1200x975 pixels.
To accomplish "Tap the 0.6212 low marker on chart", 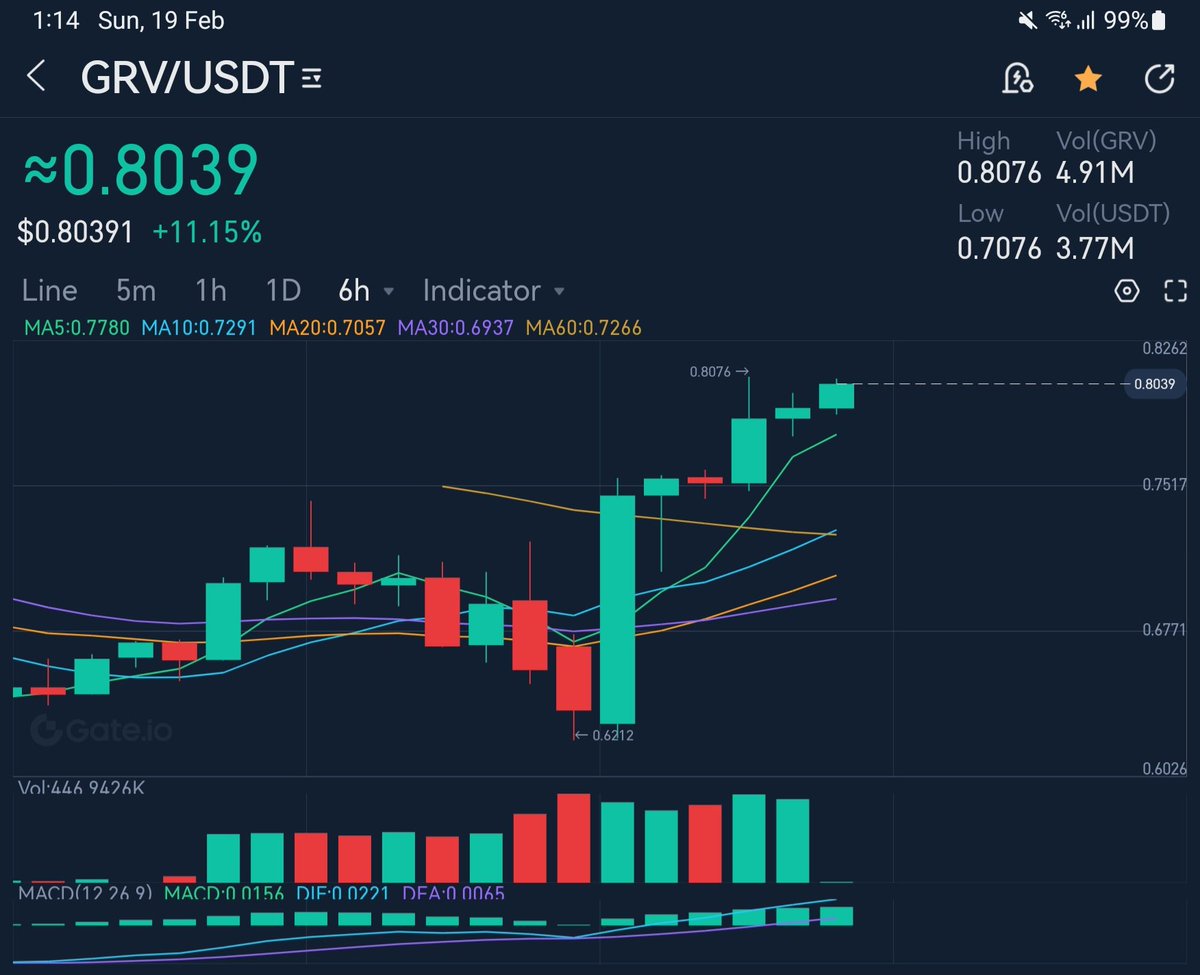I will click(x=604, y=735).
